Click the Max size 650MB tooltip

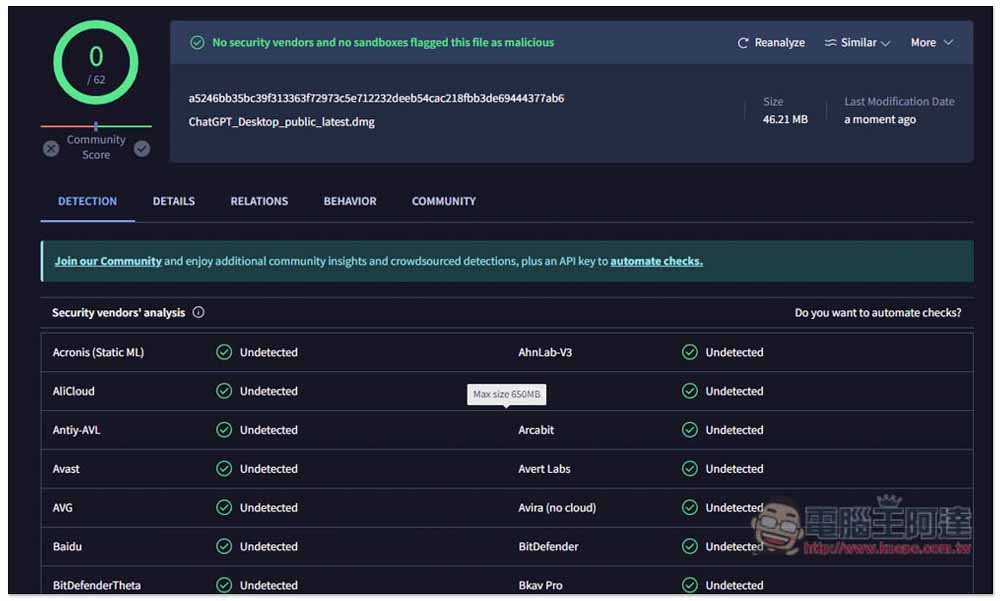pyautogui.click(x=506, y=394)
